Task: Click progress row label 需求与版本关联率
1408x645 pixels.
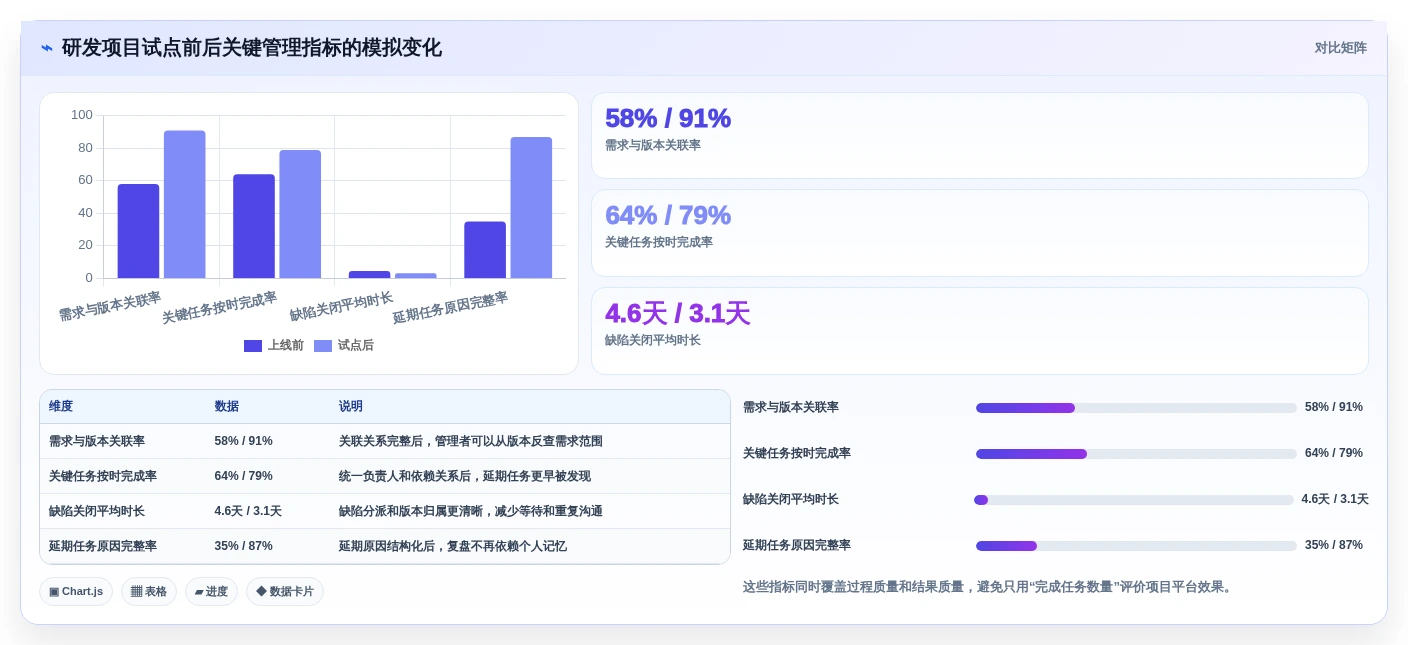Action: [791, 407]
